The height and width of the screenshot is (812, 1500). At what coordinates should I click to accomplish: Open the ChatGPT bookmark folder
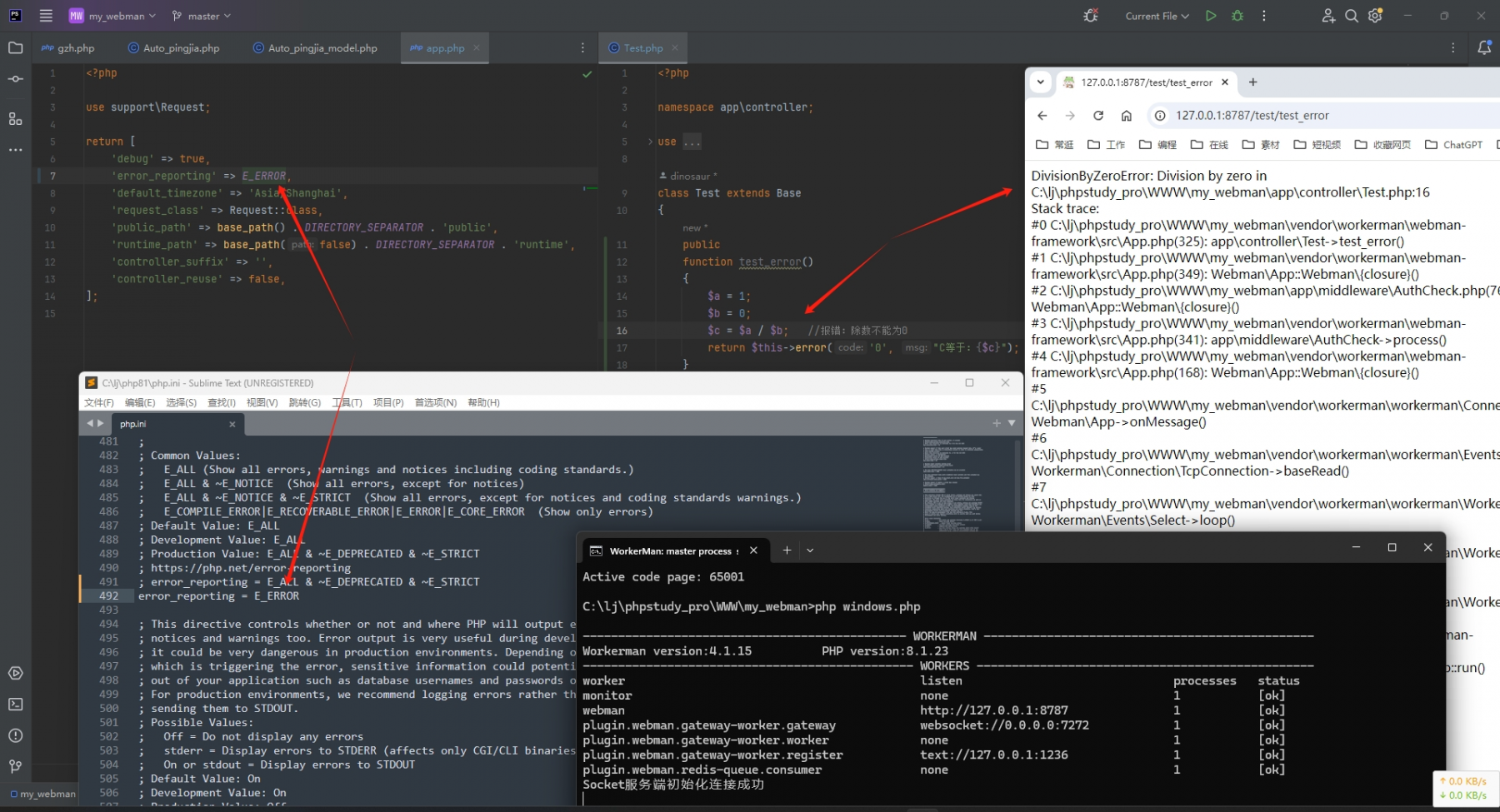pyautogui.click(x=1453, y=145)
